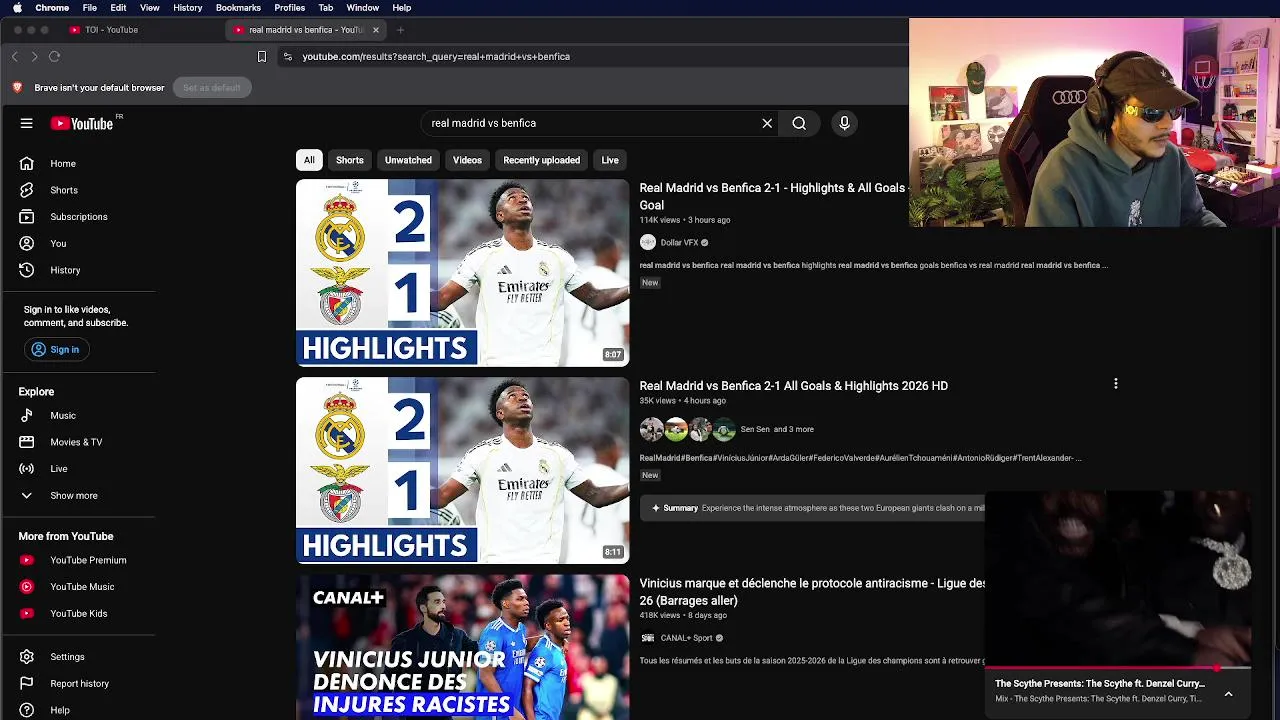Click the Summary section of second video
1280x720 pixels.
[x=812, y=508]
